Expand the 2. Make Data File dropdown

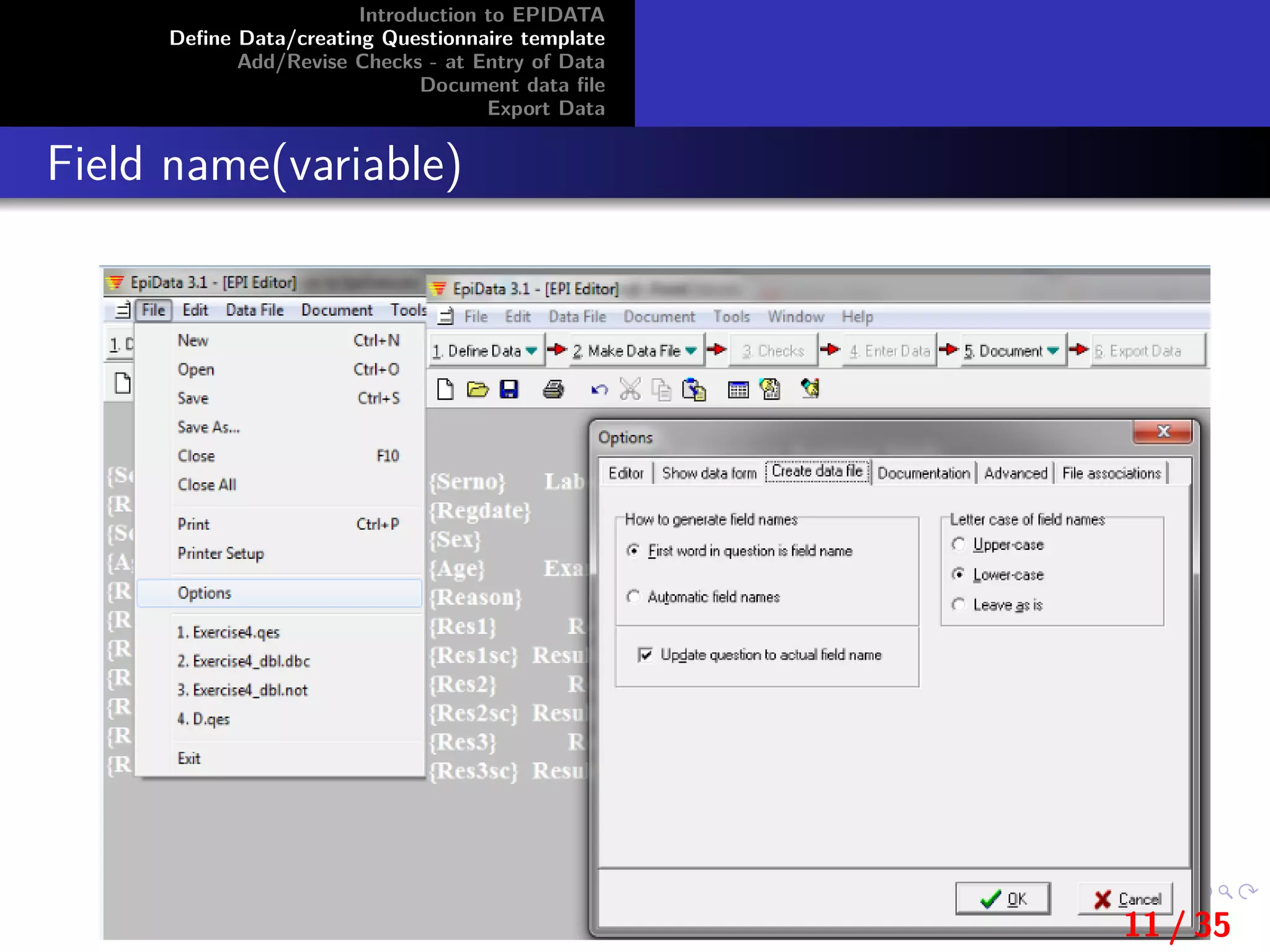[x=691, y=351]
